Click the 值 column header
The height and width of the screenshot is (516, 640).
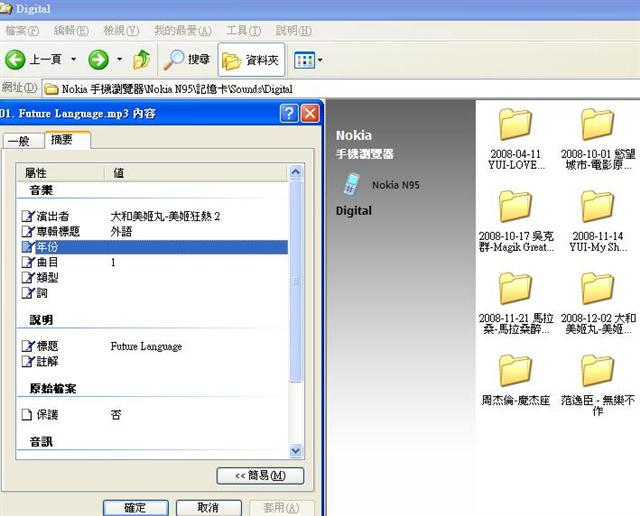196,173
